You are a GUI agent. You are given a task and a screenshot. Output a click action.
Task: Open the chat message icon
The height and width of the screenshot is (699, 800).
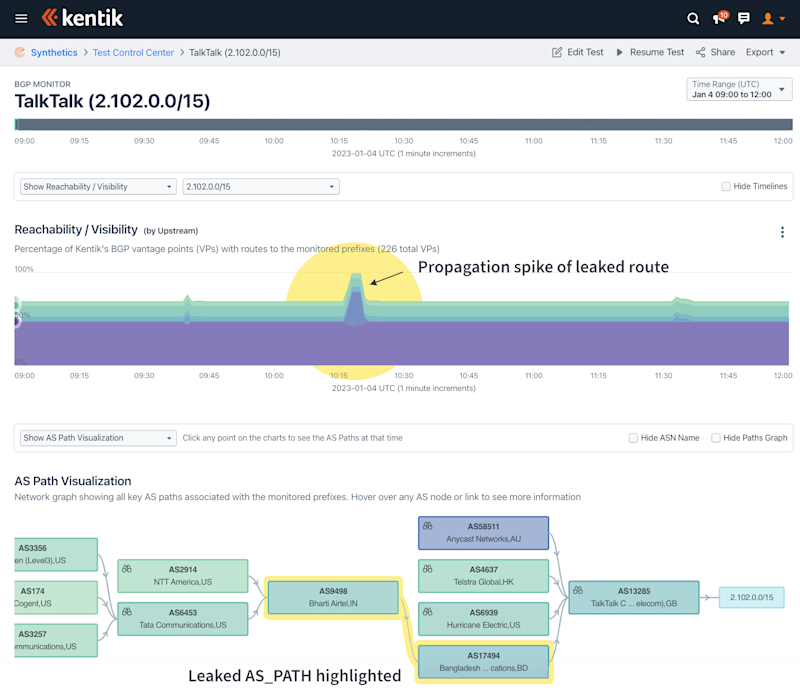(x=744, y=18)
